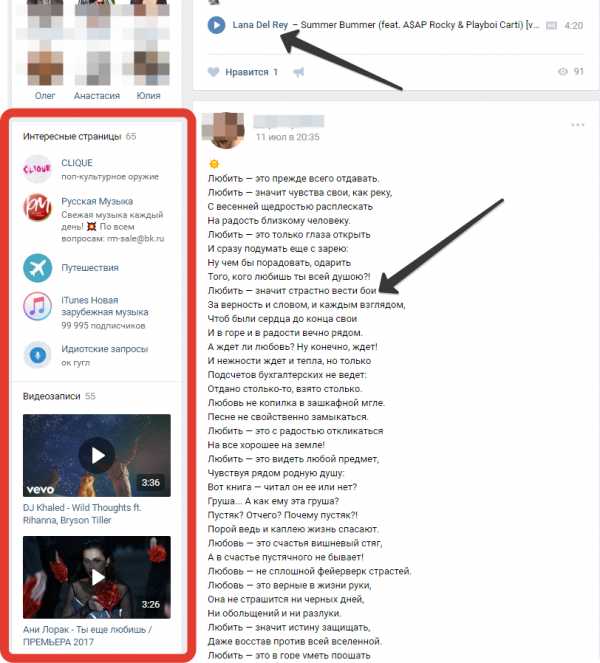Viewport: 600px width, 663px height.
Task: Open the Интересные страницы section header
Action: pyautogui.click(x=72, y=136)
